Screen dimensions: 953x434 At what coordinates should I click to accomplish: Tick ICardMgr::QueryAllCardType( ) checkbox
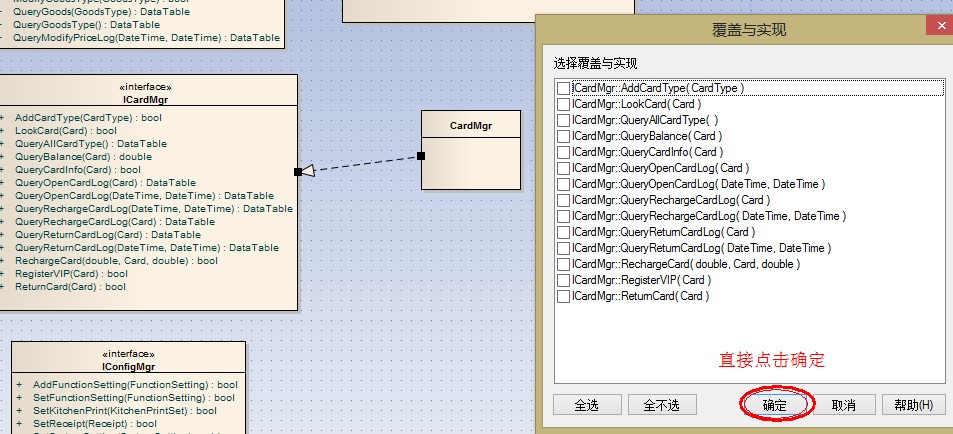563,120
